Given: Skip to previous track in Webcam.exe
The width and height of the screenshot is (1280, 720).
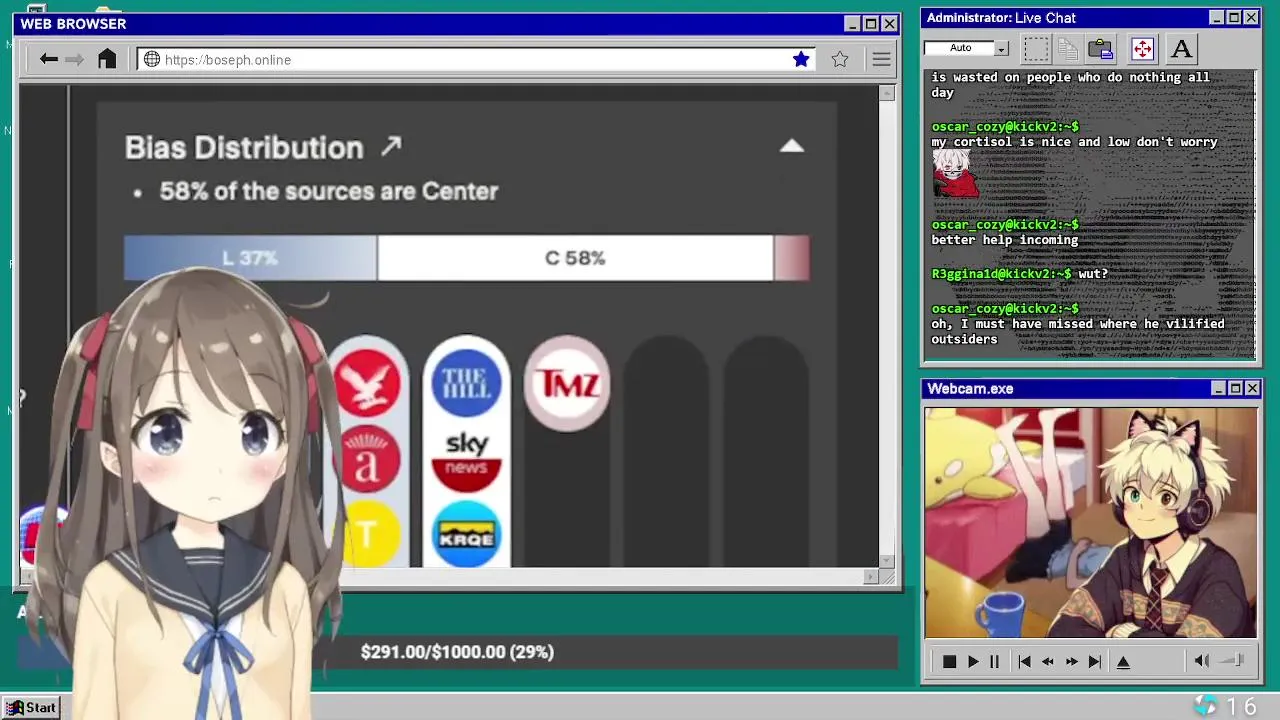Looking at the screenshot, I should coord(1024,661).
